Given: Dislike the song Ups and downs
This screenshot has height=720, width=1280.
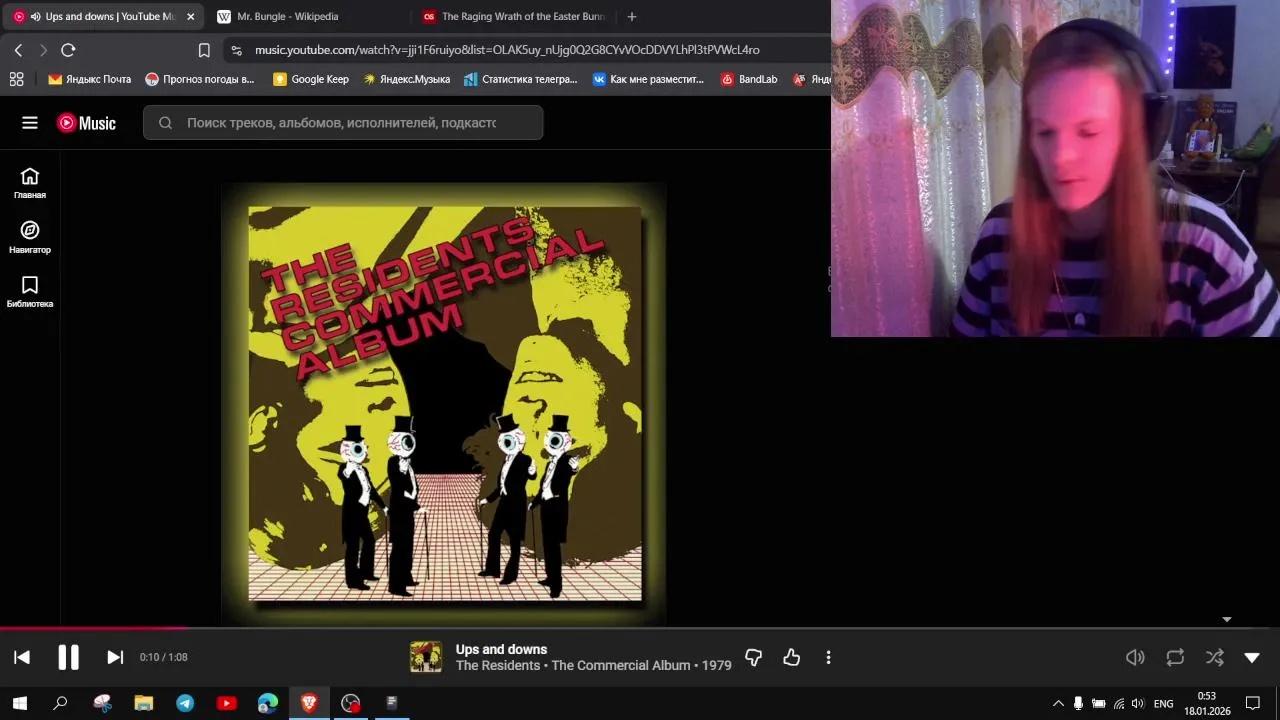Looking at the screenshot, I should pyautogui.click(x=753, y=657).
